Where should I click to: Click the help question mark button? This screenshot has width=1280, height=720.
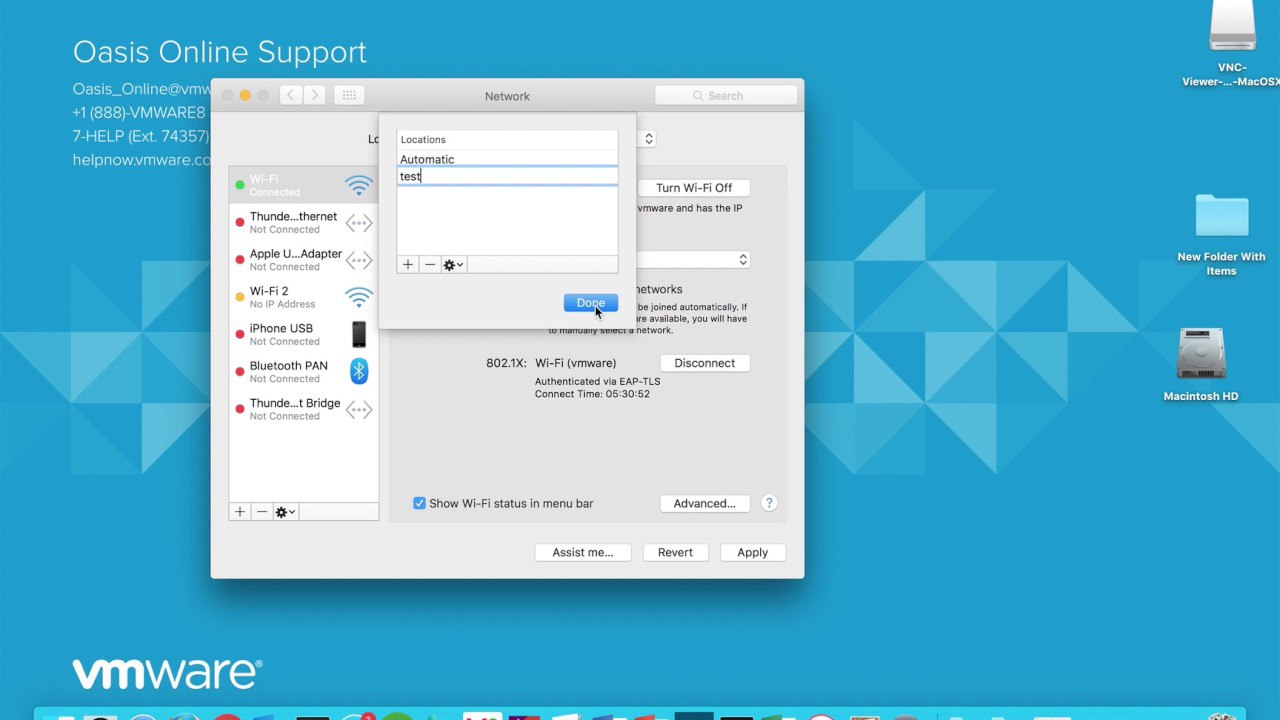769,503
